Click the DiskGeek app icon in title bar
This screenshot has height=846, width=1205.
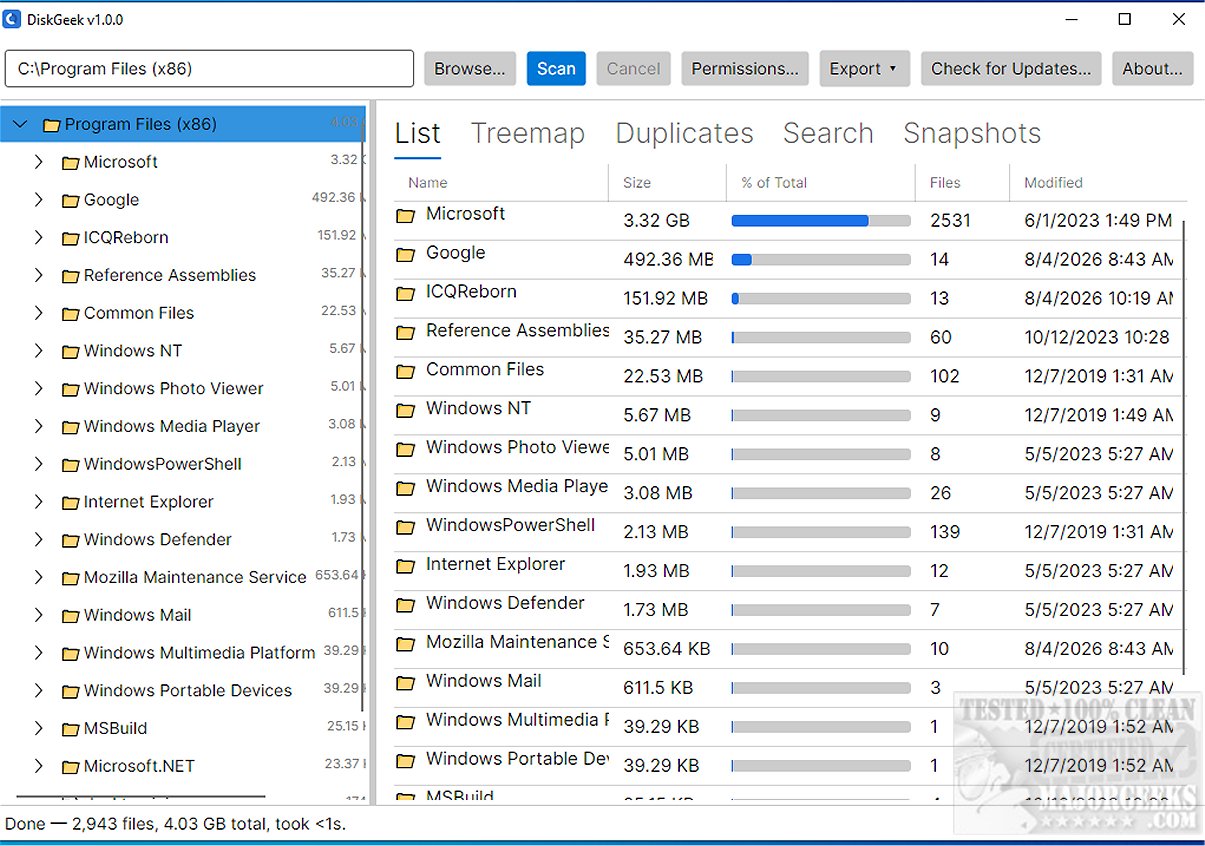tap(12, 19)
